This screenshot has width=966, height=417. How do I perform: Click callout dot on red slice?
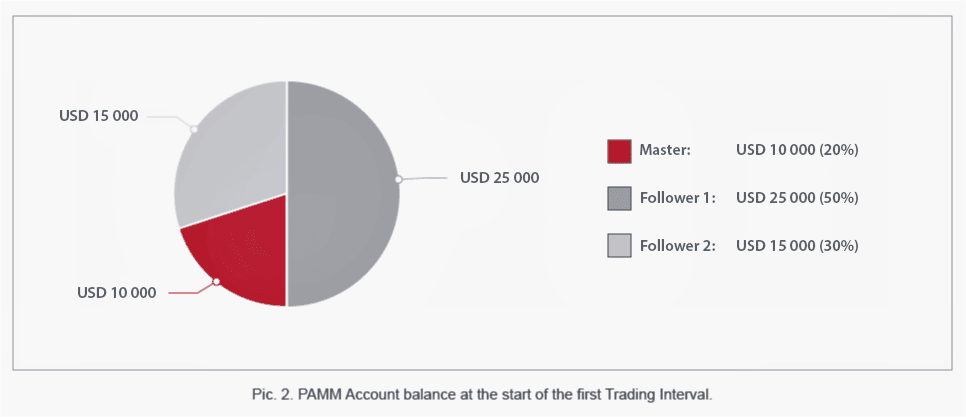tap(216, 281)
